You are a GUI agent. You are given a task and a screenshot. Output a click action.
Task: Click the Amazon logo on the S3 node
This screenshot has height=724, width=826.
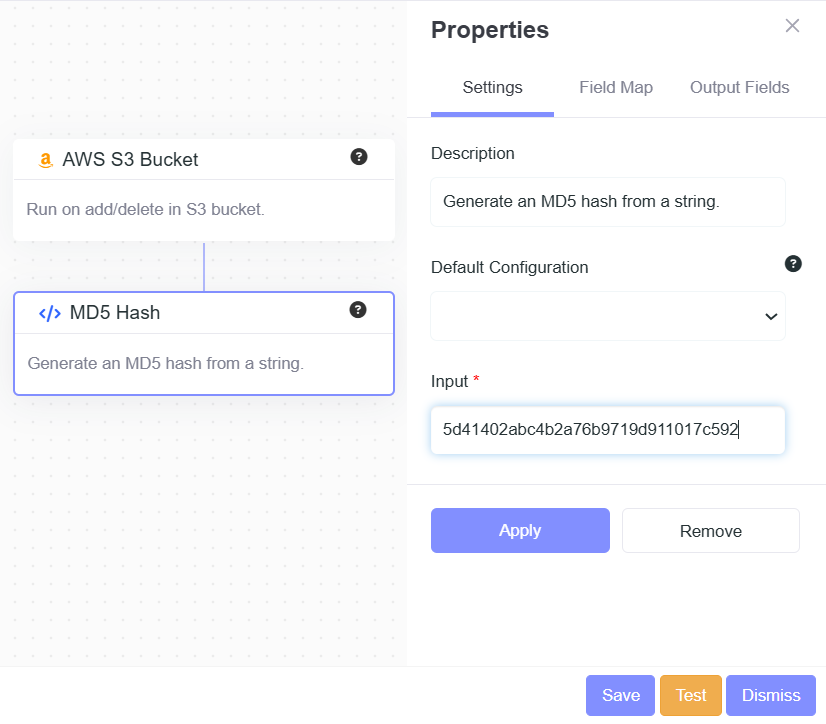(45, 160)
